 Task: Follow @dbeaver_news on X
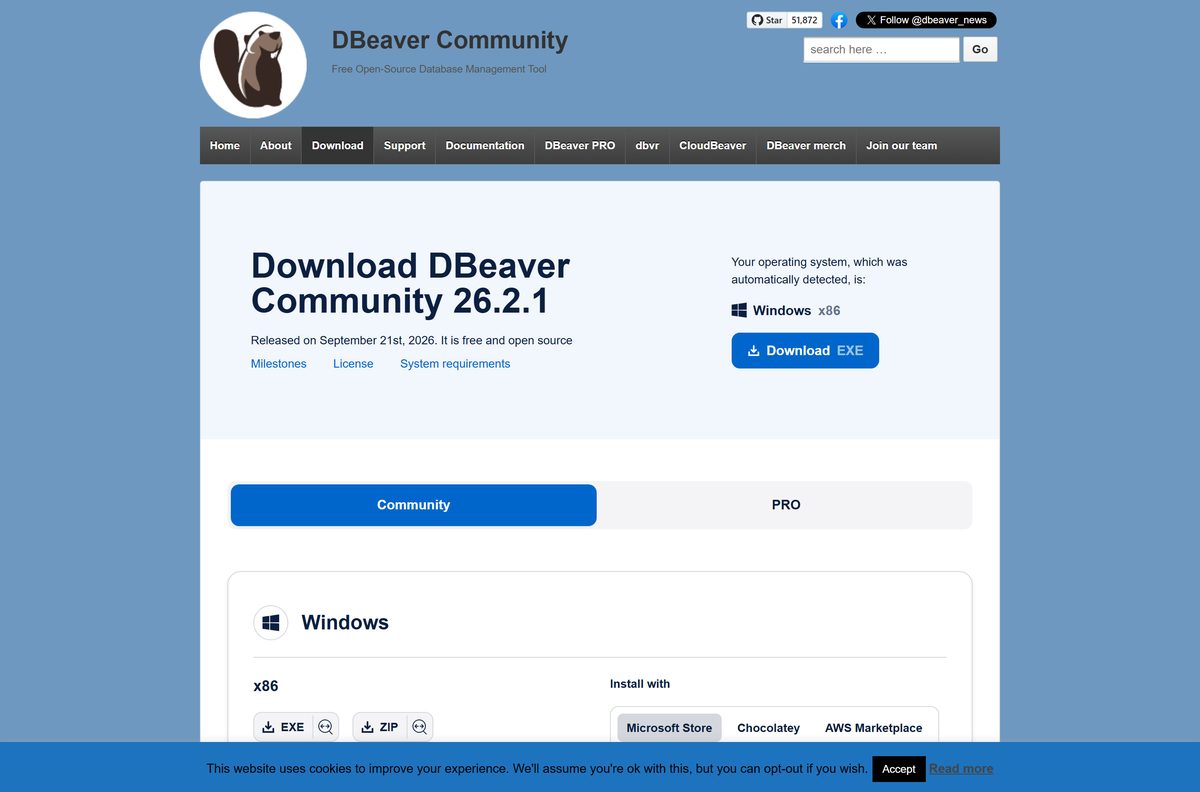926,20
